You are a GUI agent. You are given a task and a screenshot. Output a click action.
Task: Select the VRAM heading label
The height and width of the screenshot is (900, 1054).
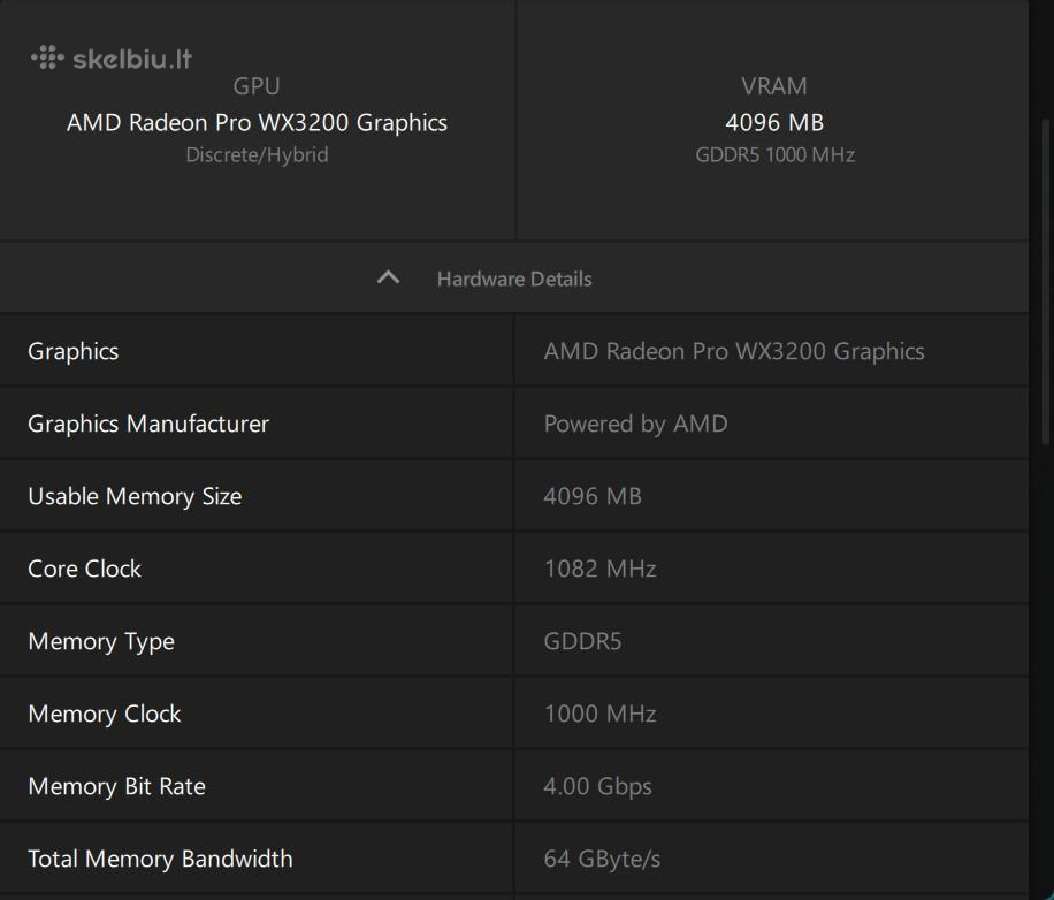coord(774,86)
